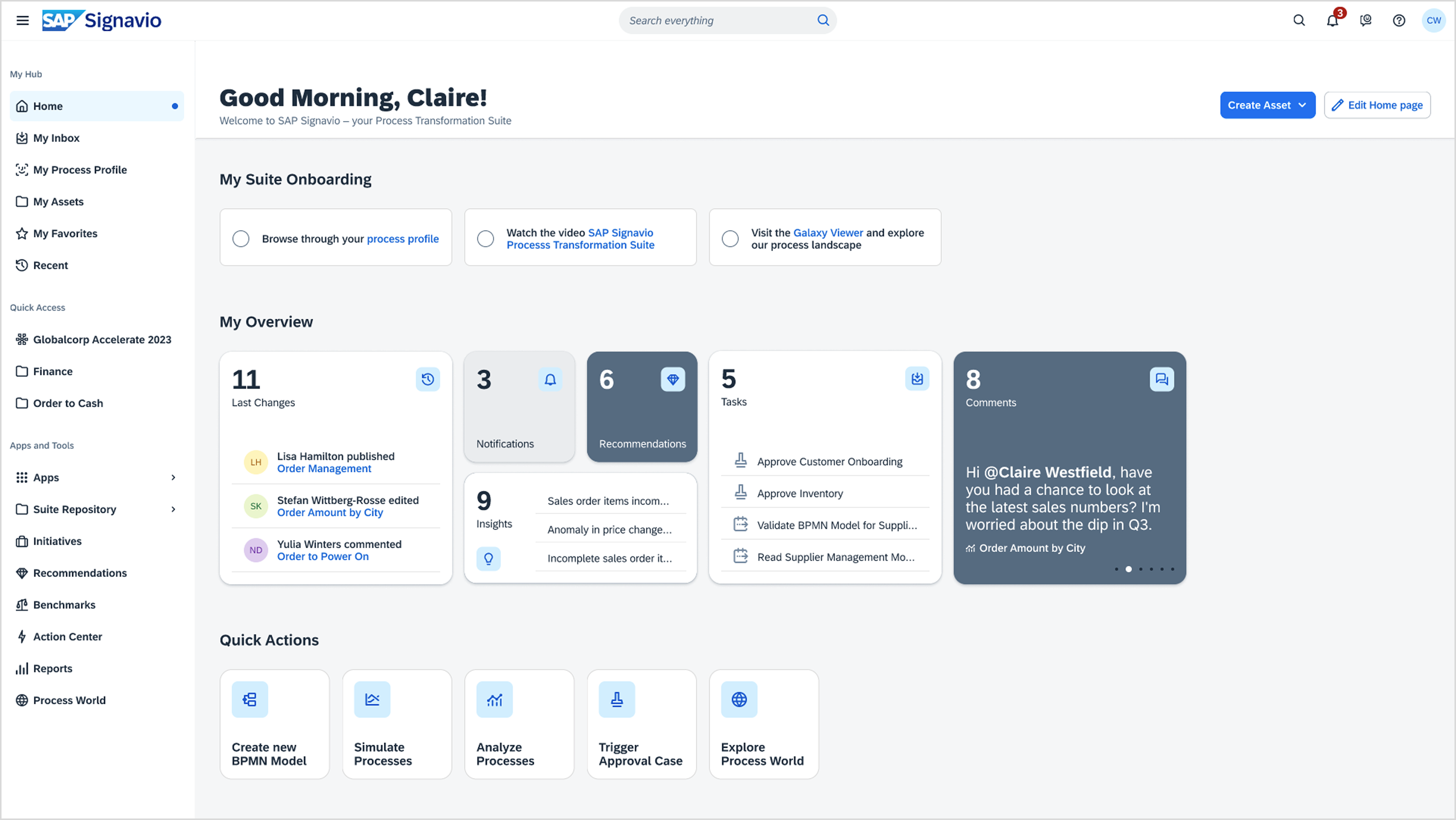
Task: Check the 'Visit the Galaxy Viewer' radio
Action: 730,238
